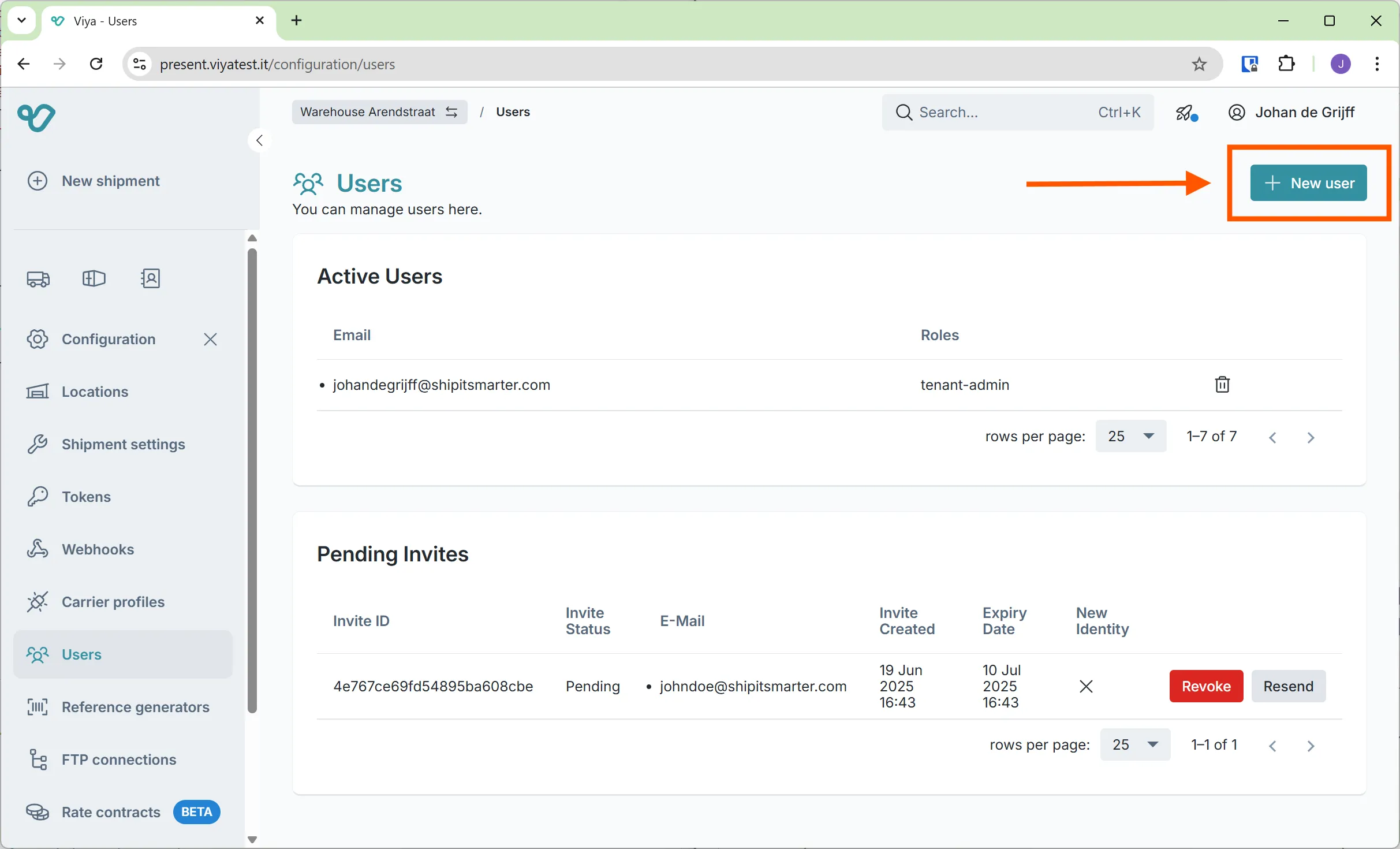
Task: Click the warehouse swap arrows icon
Action: (x=452, y=111)
